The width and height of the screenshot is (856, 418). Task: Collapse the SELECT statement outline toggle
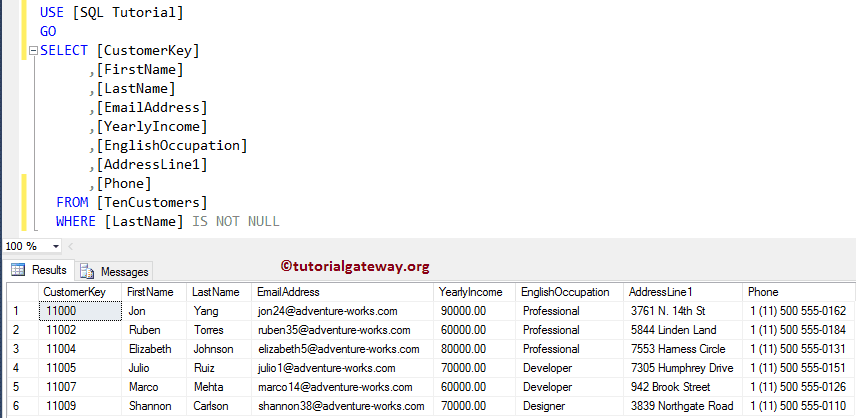tap(33, 51)
